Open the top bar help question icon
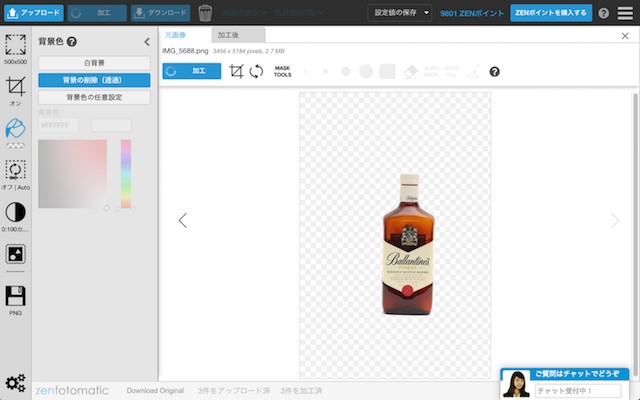The width and height of the screenshot is (640, 400). 604,13
